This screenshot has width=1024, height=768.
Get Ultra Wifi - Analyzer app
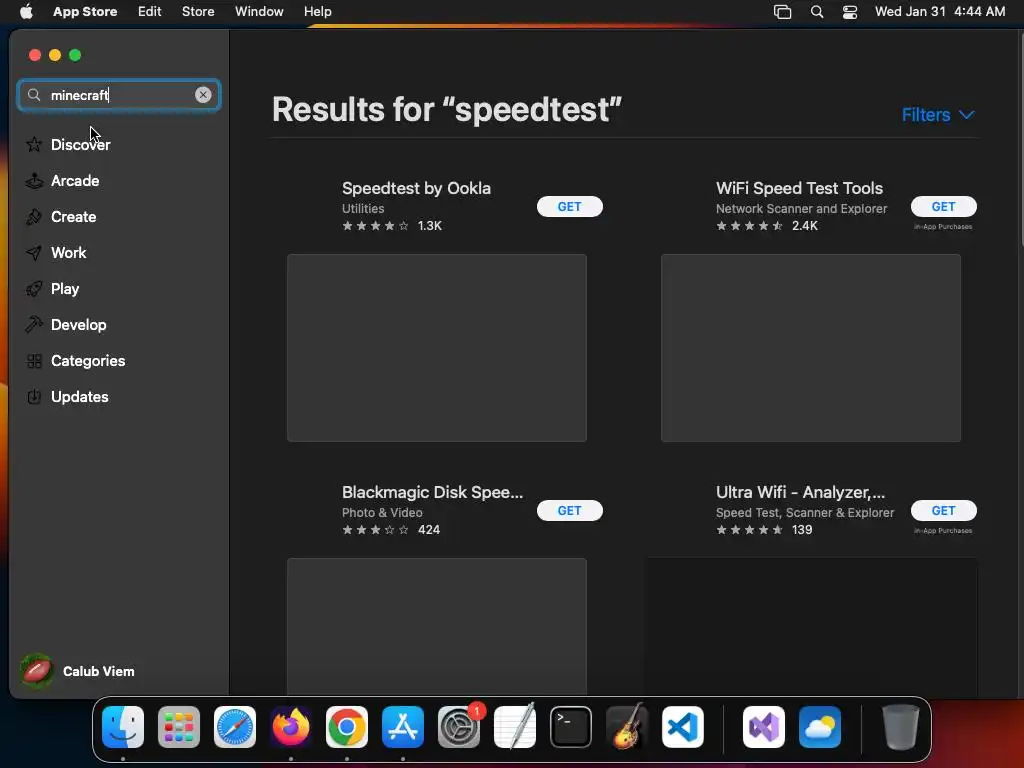pos(944,511)
